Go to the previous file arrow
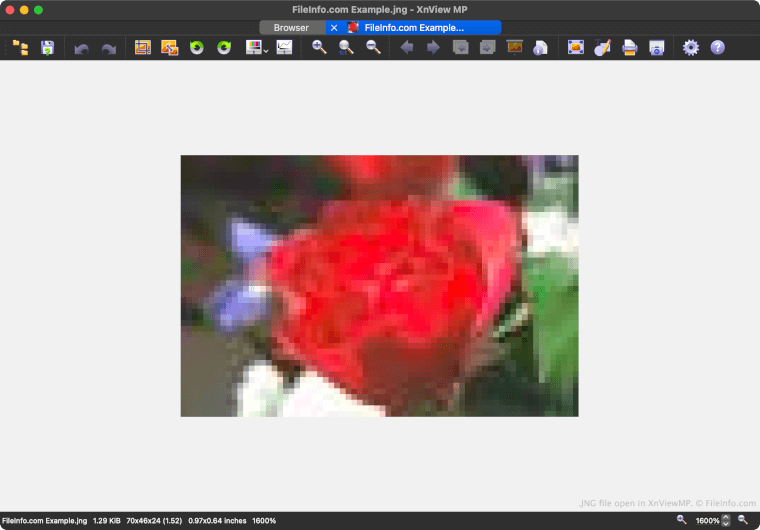 tap(407, 48)
